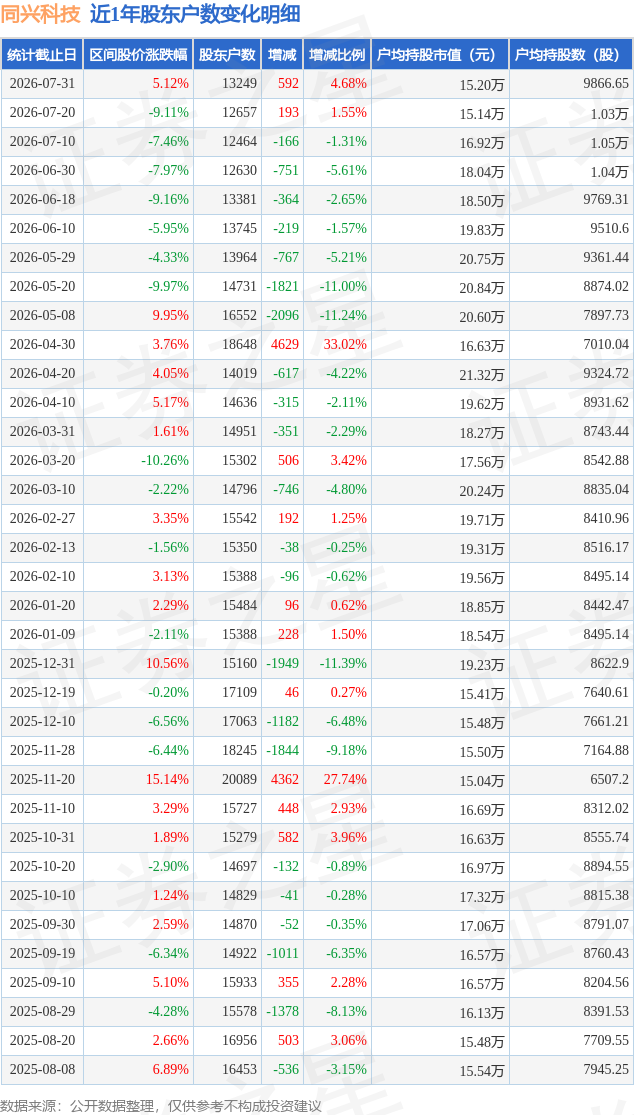This screenshot has width=634, height=1115.
Task: Select the 增减 column header
Action: click(x=282, y=55)
